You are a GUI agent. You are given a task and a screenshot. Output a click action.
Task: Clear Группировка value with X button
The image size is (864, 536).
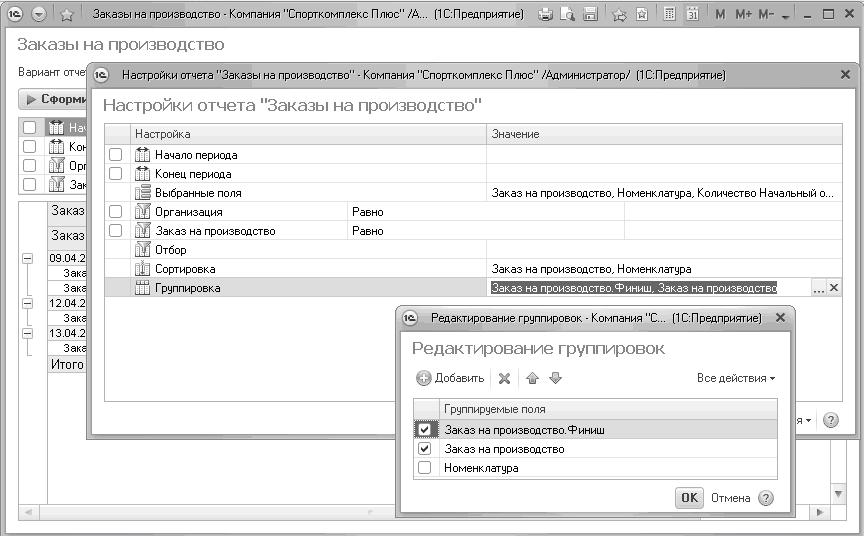click(834, 288)
